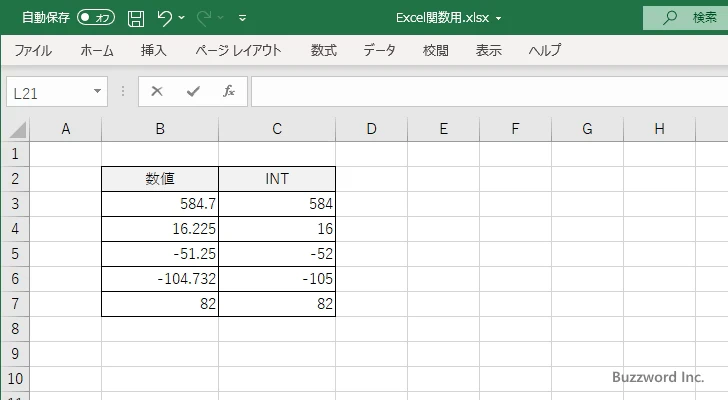Open the ヘルプ tab
This screenshot has width=728, height=400.
545,50
